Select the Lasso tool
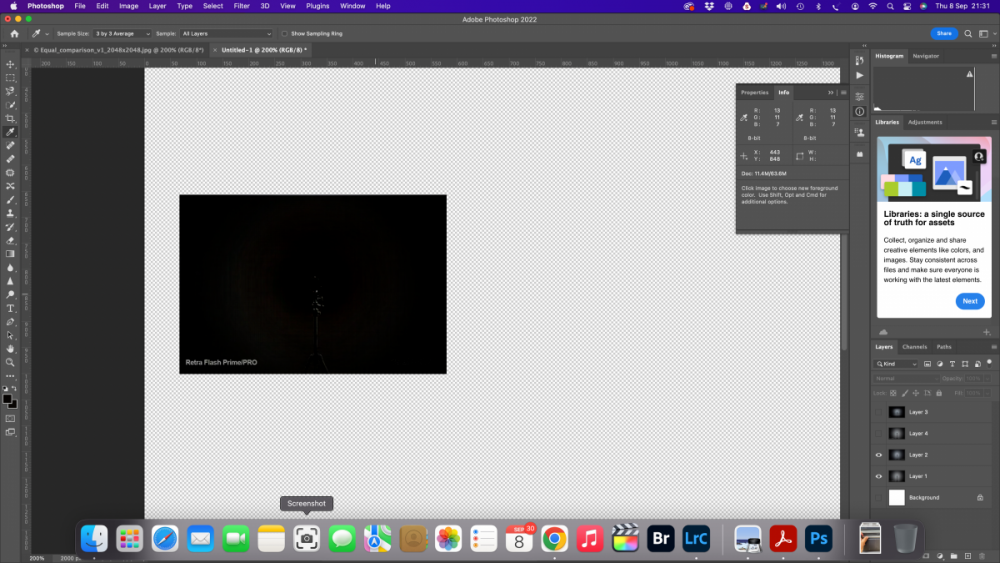Viewport: 1000px width, 563px height. [x=10, y=91]
